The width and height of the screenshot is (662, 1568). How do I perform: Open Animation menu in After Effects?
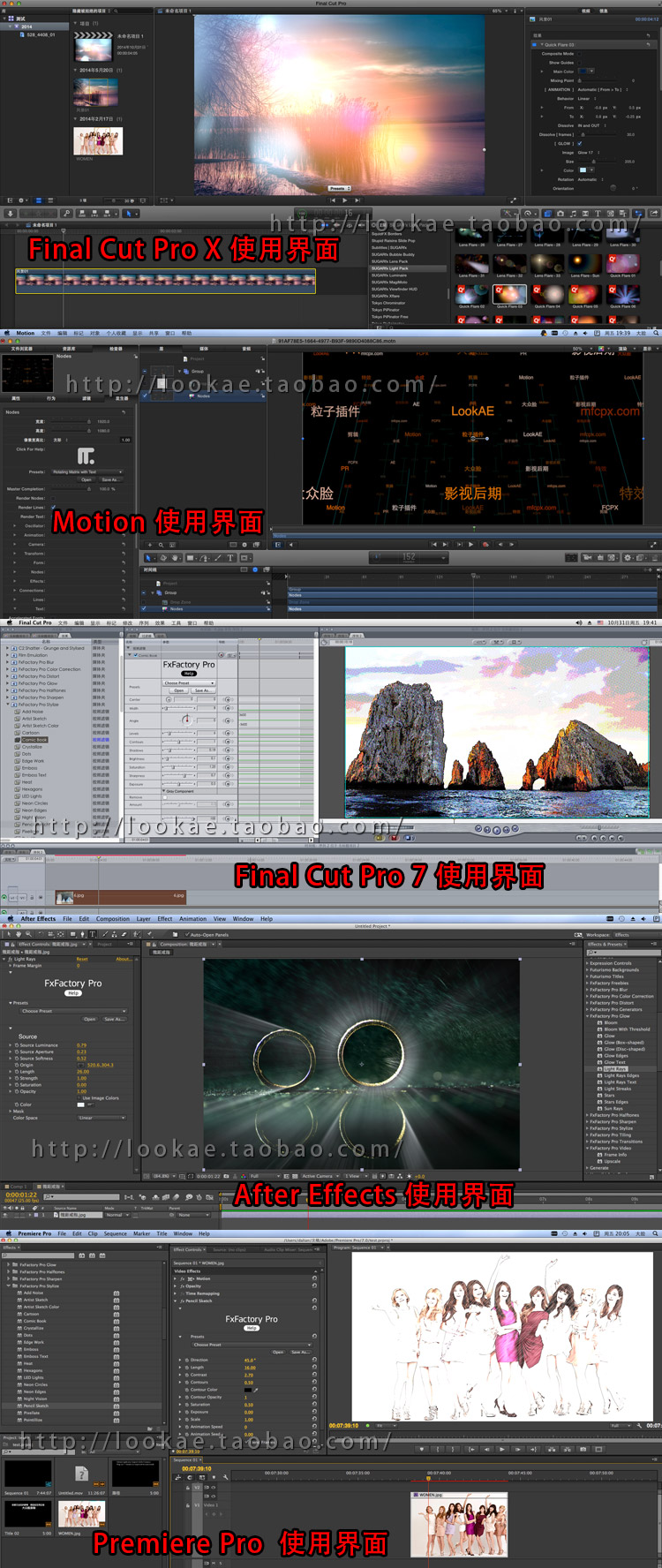click(x=193, y=918)
